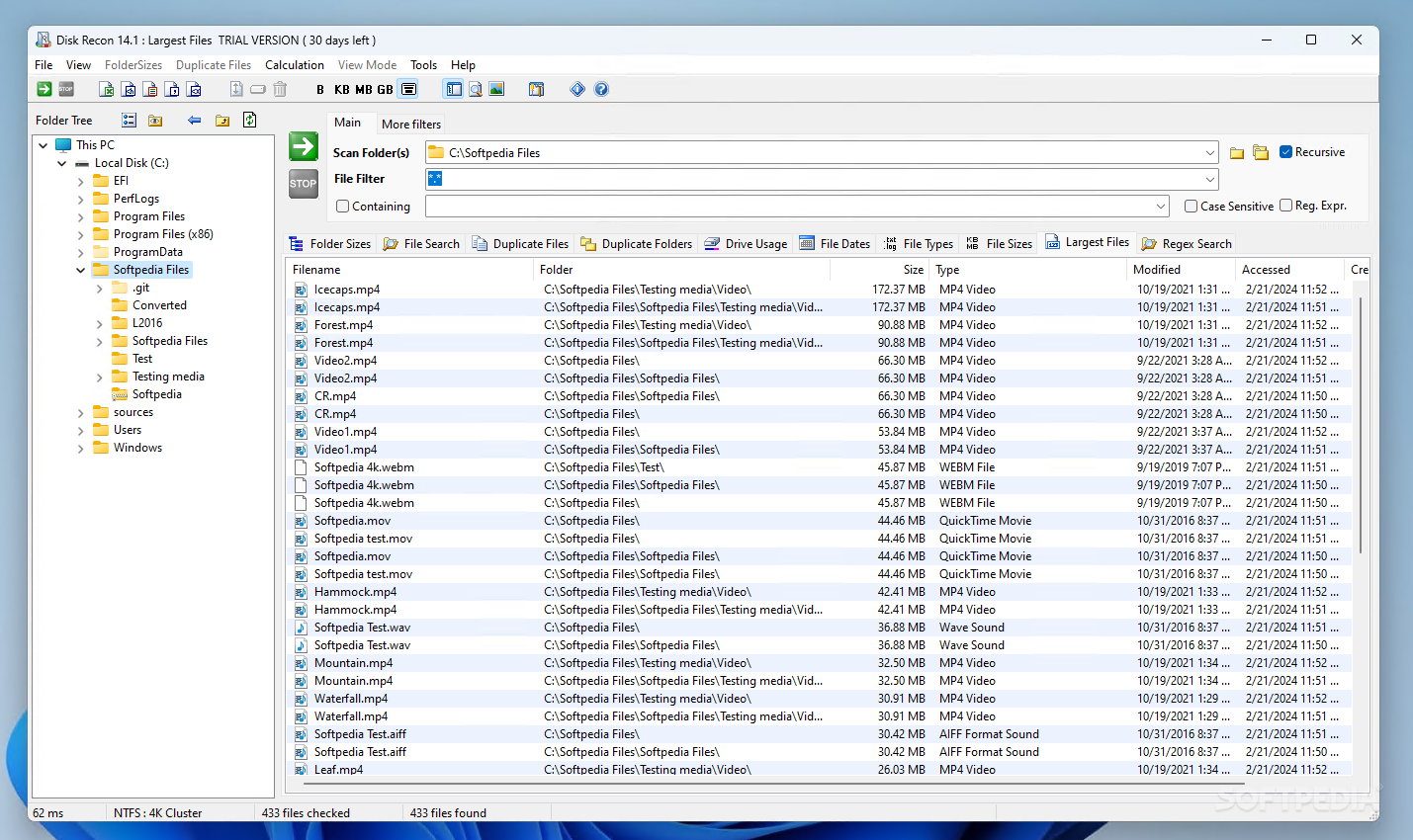Screen dimensions: 1413x840
Task: Click the magnifier preview toolbar icon
Action: 476,89
